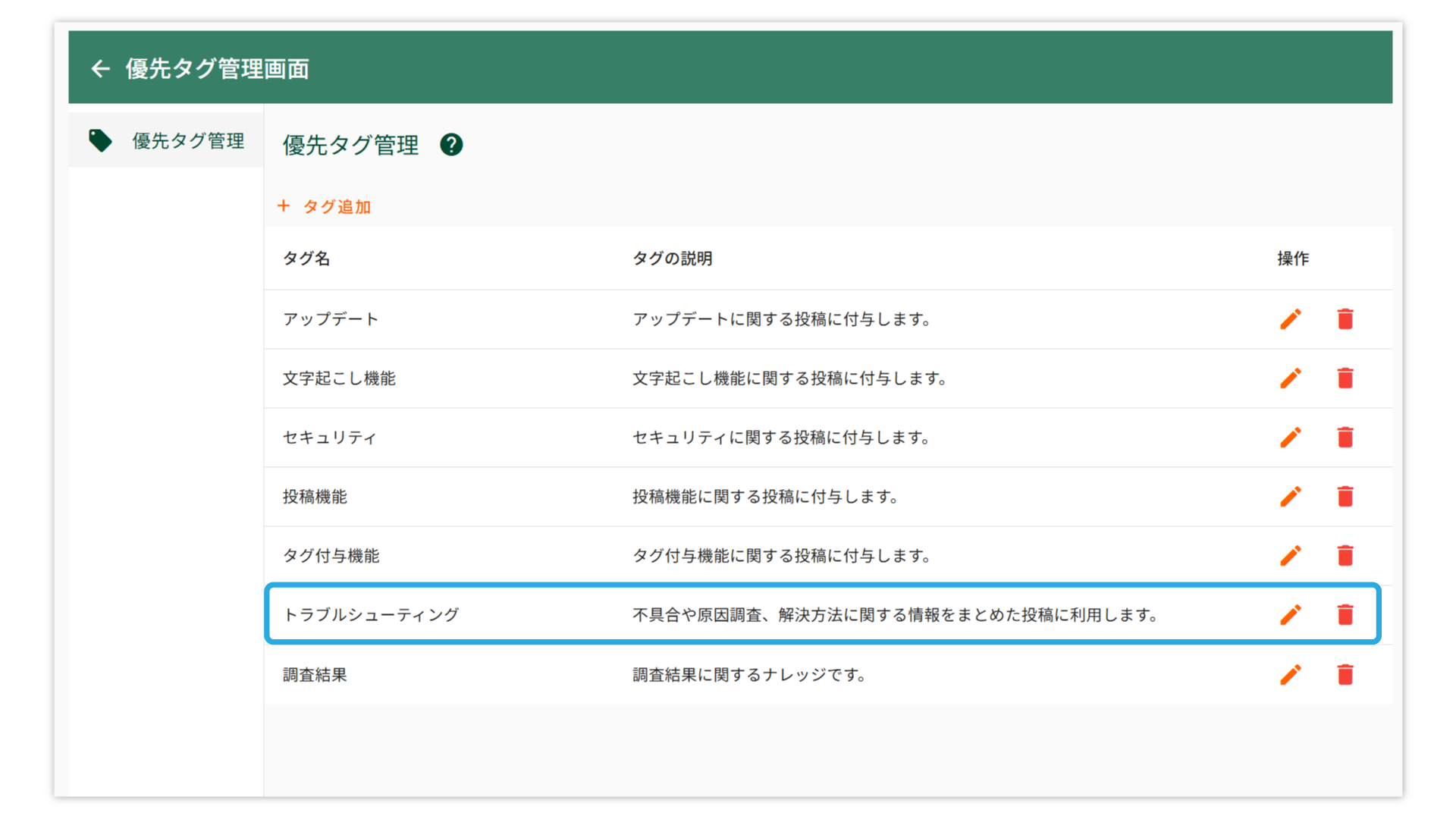Edit the 投稿機能 tag
The image size is (1456, 819).
(x=1291, y=497)
